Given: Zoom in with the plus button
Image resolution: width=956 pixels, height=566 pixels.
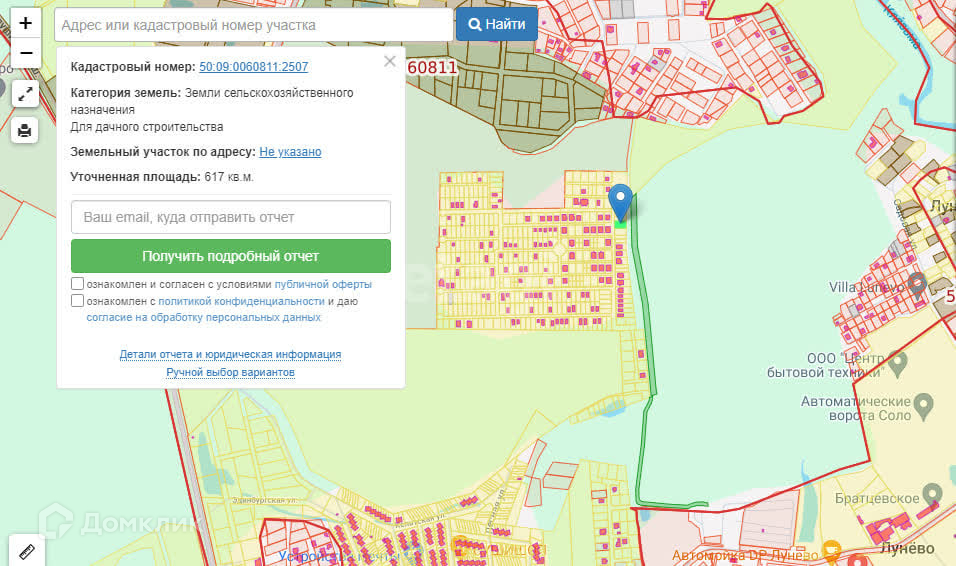Looking at the screenshot, I should point(25,23).
